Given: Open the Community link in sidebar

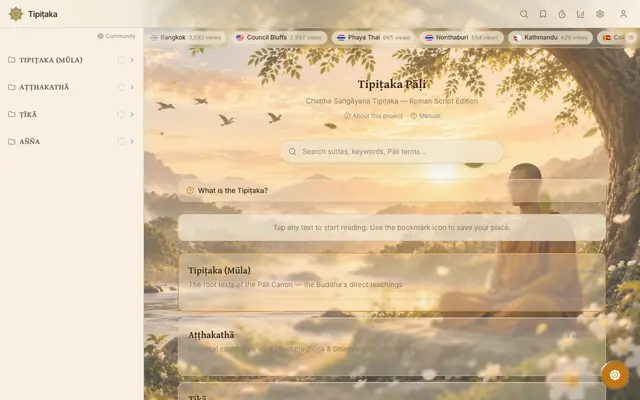Looking at the screenshot, I should [116, 36].
